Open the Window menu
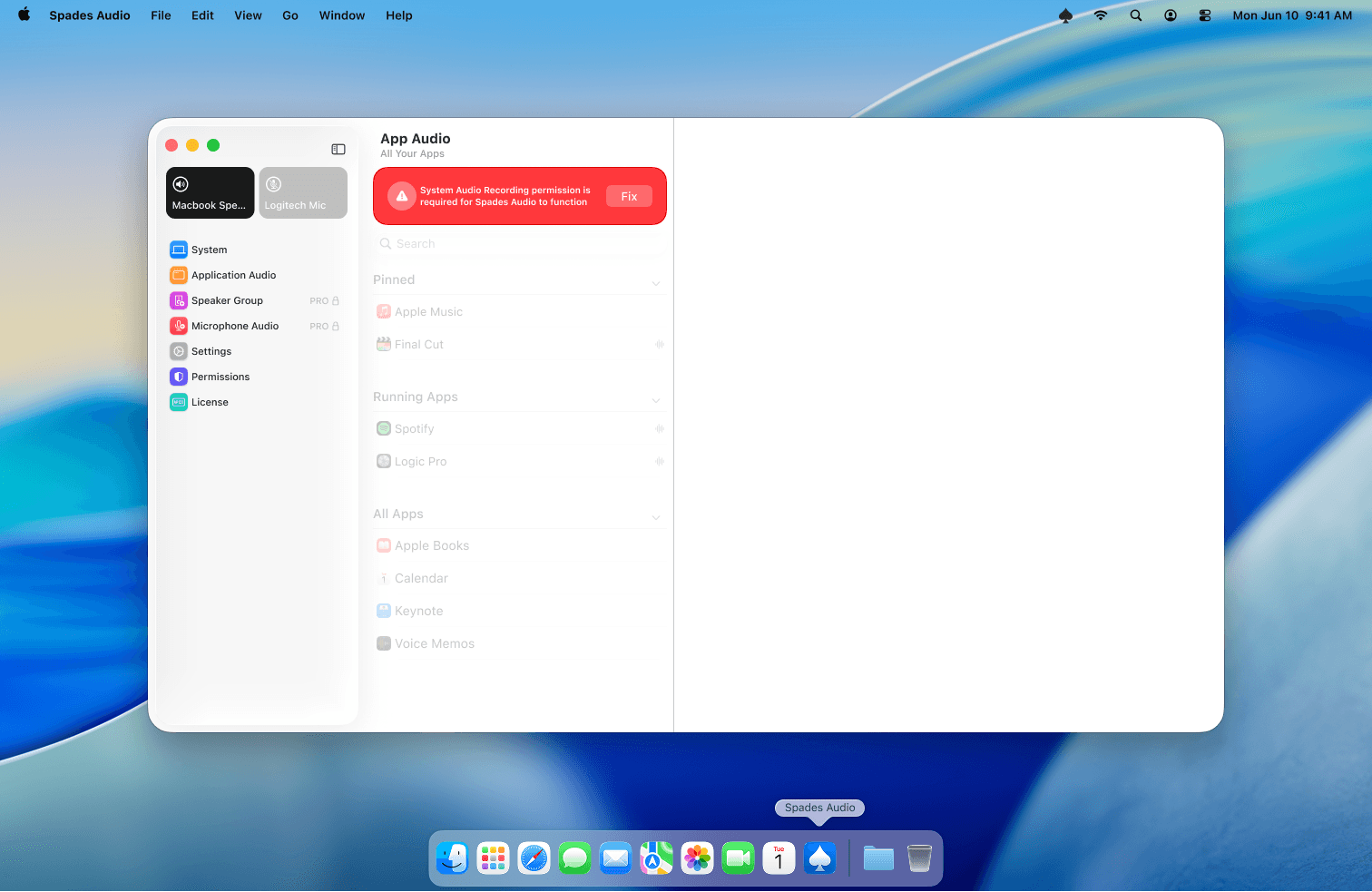 tap(341, 15)
